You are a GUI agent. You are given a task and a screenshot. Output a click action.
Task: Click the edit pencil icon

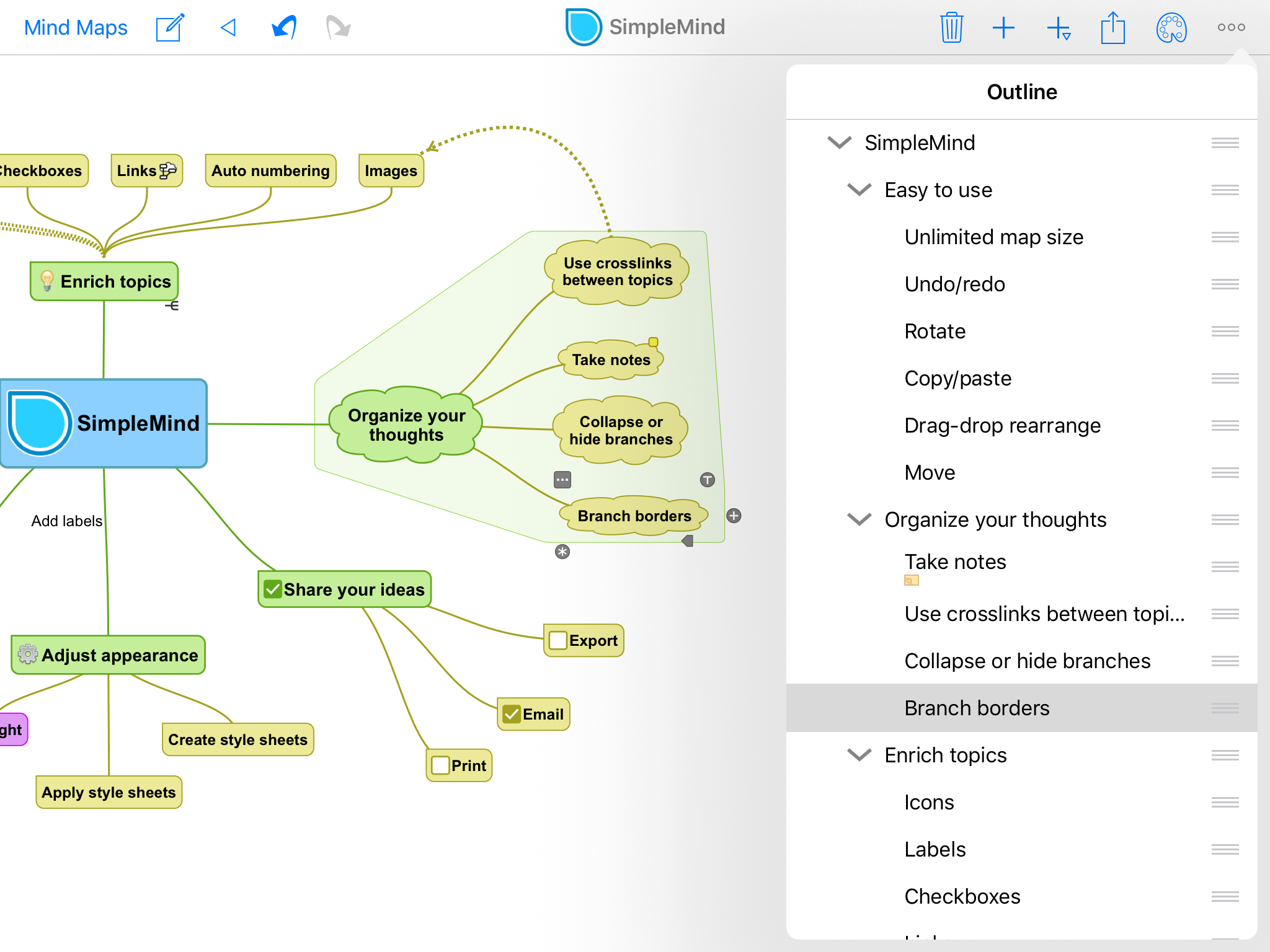170,27
